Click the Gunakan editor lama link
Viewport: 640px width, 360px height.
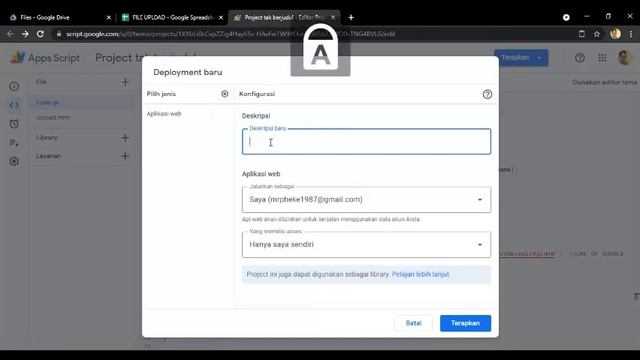click(604, 82)
